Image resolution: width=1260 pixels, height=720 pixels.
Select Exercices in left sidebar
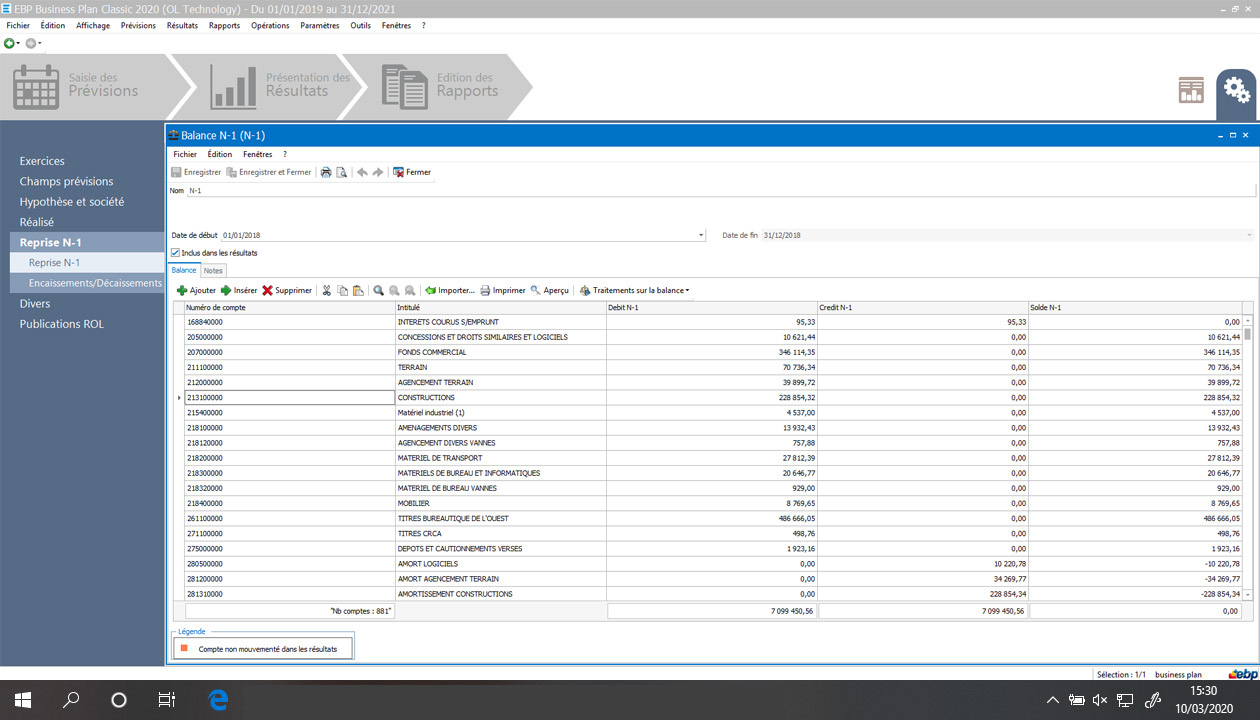[x=42, y=161]
